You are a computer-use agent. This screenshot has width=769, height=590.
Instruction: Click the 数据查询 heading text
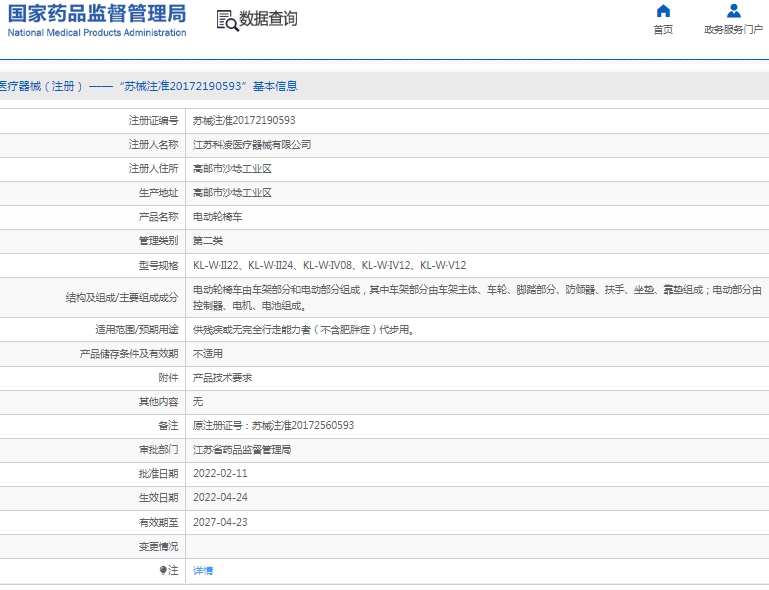pos(268,19)
